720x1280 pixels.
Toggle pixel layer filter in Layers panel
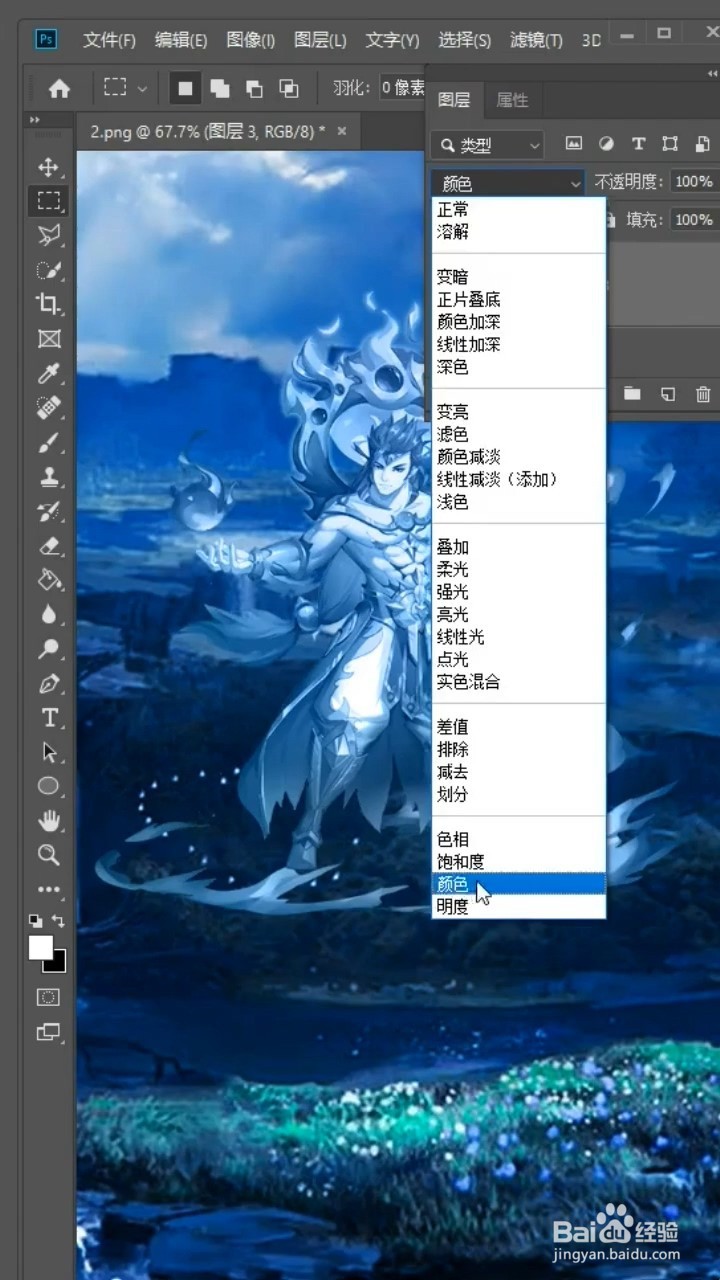pyautogui.click(x=574, y=144)
